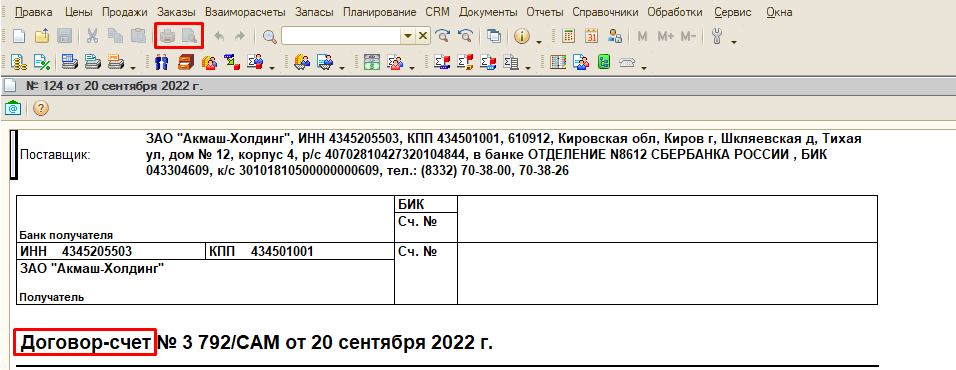Select the 'Поставщик:' label cell
The image size is (956, 370).
click(x=55, y=155)
